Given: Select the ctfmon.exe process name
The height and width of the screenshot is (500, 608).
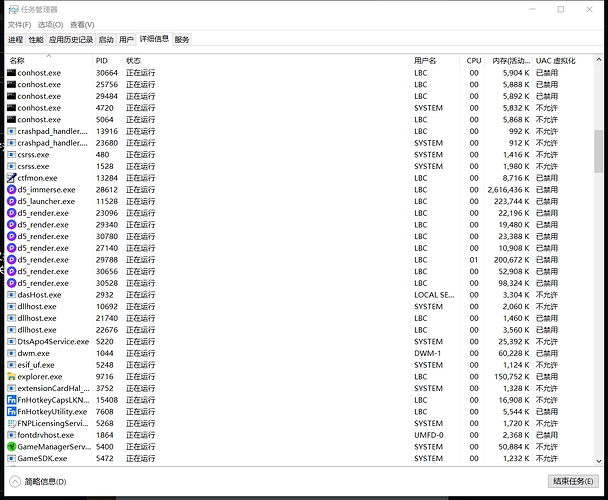Looking at the screenshot, I should [x=37, y=178].
